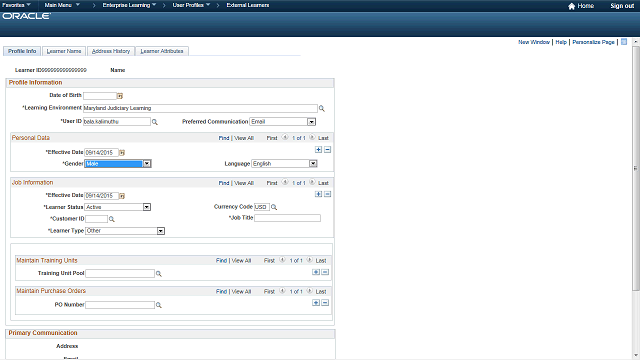Delete row in Maintain Training Units
Image resolution: width=640 pixels, height=360 pixels.
click(325, 272)
